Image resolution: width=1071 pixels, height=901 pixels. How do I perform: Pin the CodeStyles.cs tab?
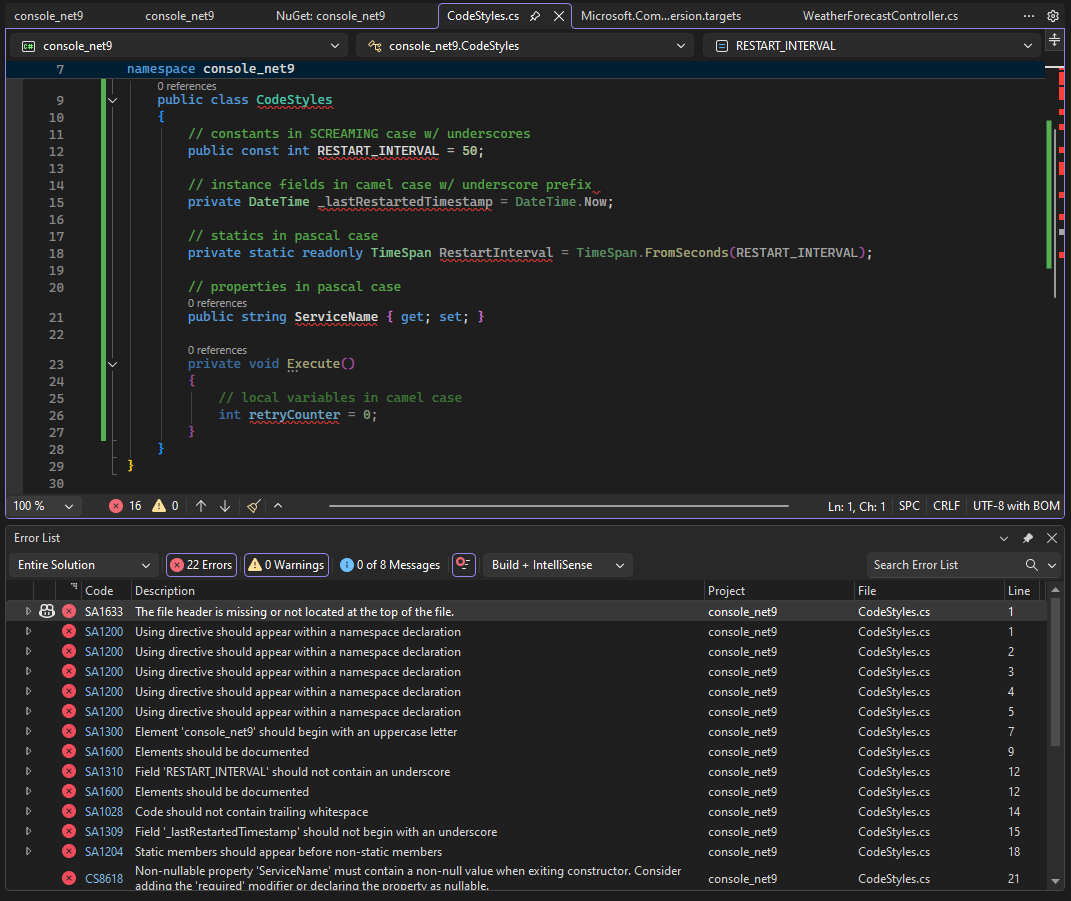pos(536,16)
